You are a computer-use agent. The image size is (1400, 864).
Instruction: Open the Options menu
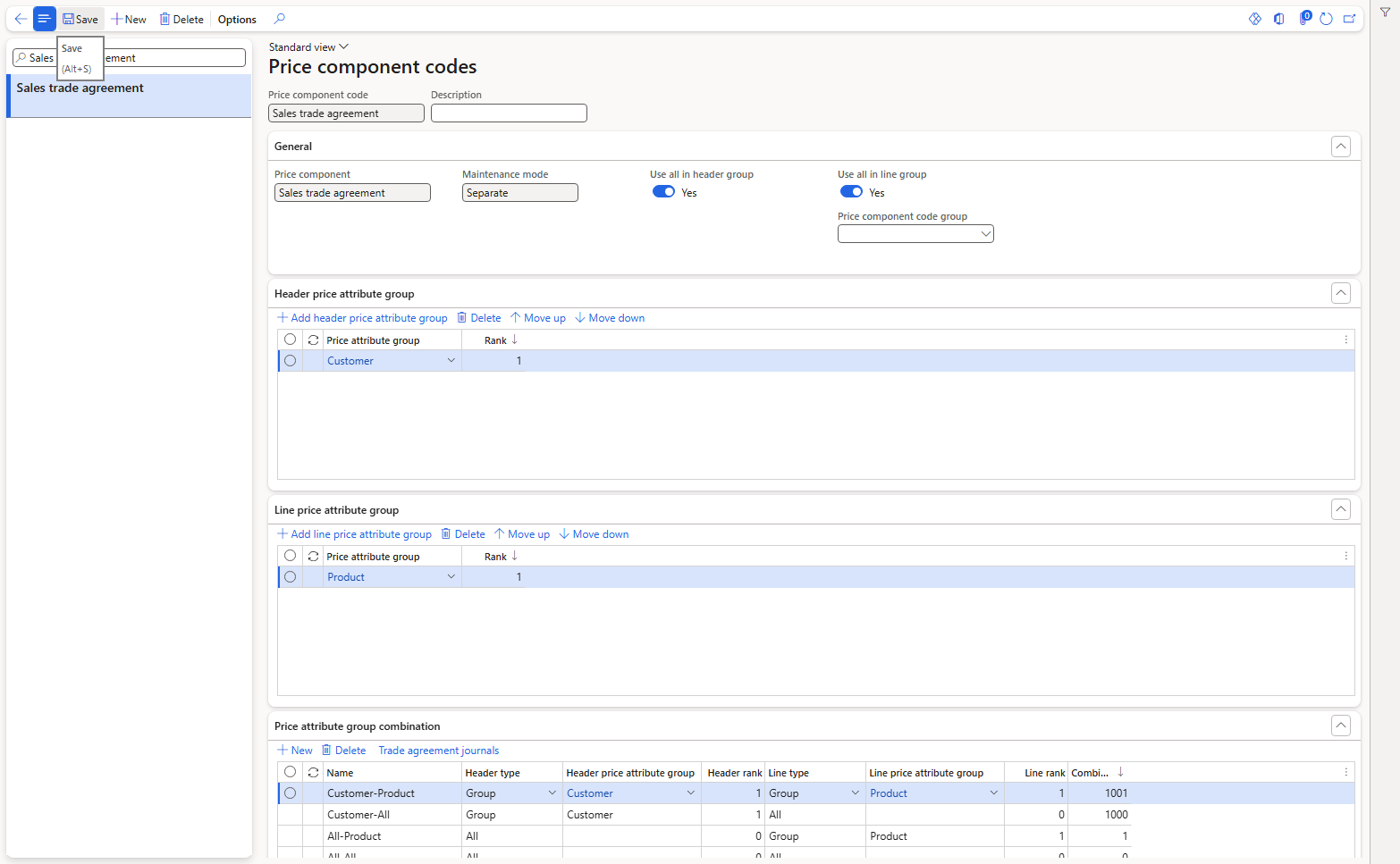(x=237, y=19)
